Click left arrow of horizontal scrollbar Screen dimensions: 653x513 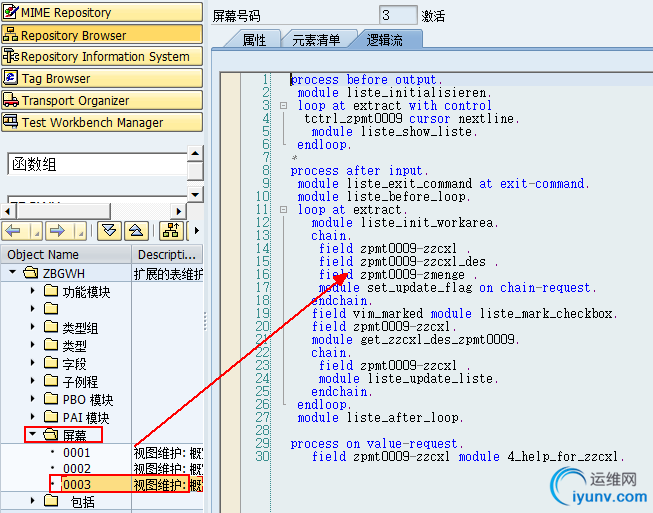pos(7,211)
